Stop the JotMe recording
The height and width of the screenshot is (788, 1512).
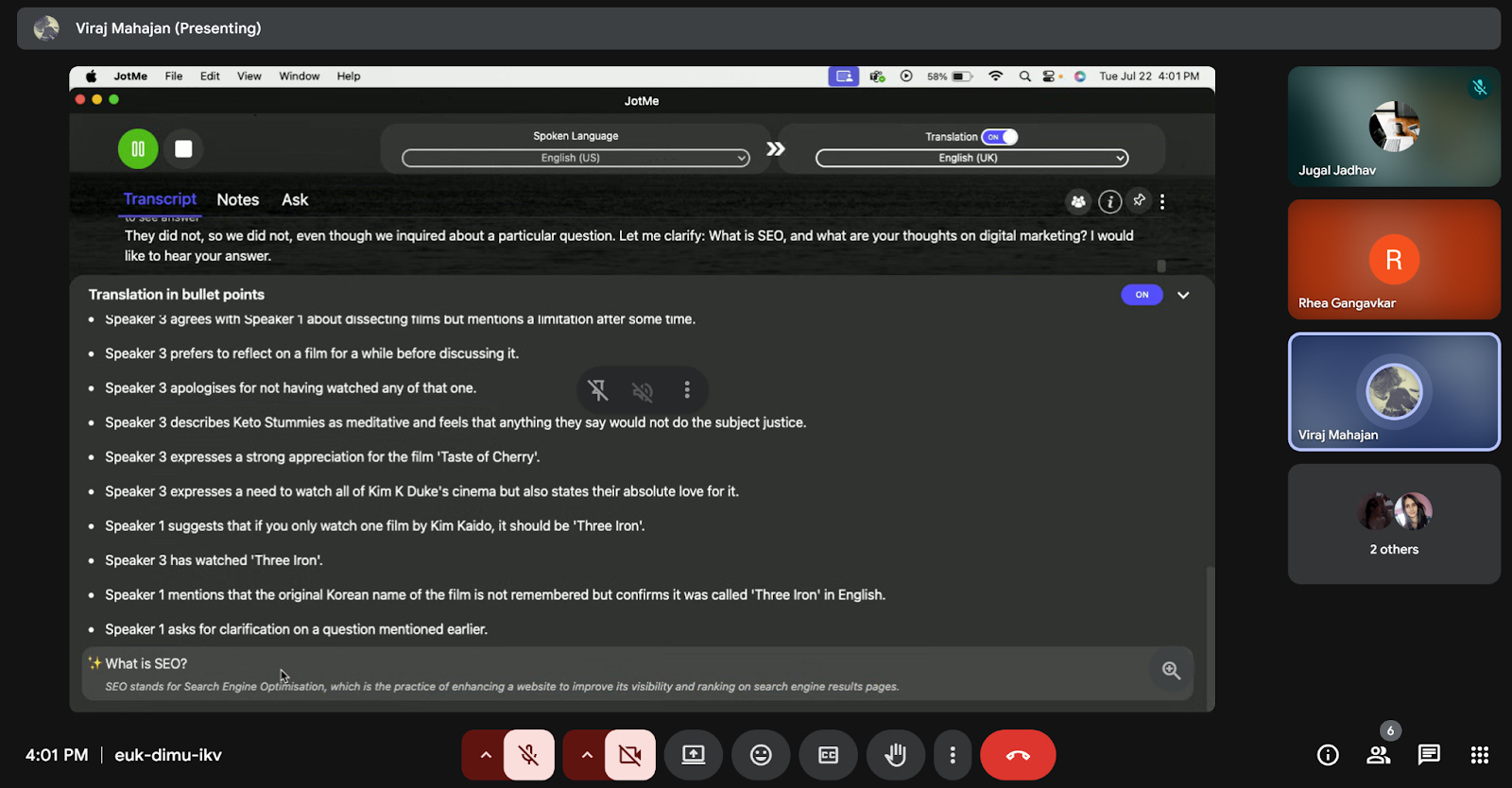183,149
